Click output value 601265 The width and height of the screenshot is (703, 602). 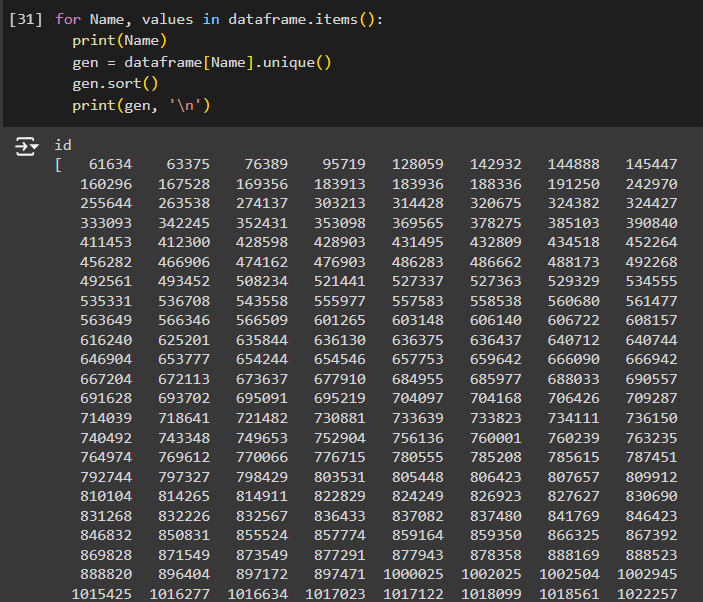pyautogui.click(x=340, y=320)
